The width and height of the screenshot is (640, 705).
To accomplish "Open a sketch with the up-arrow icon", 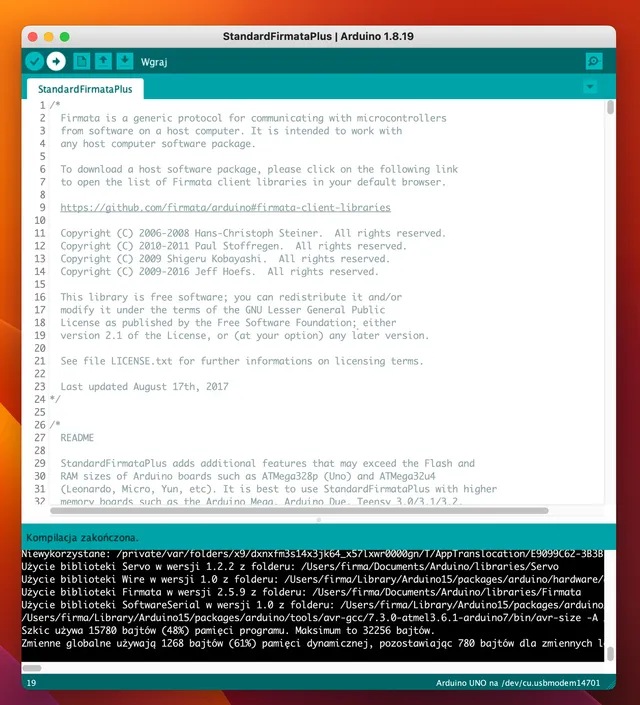I will click(x=103, y=61).
